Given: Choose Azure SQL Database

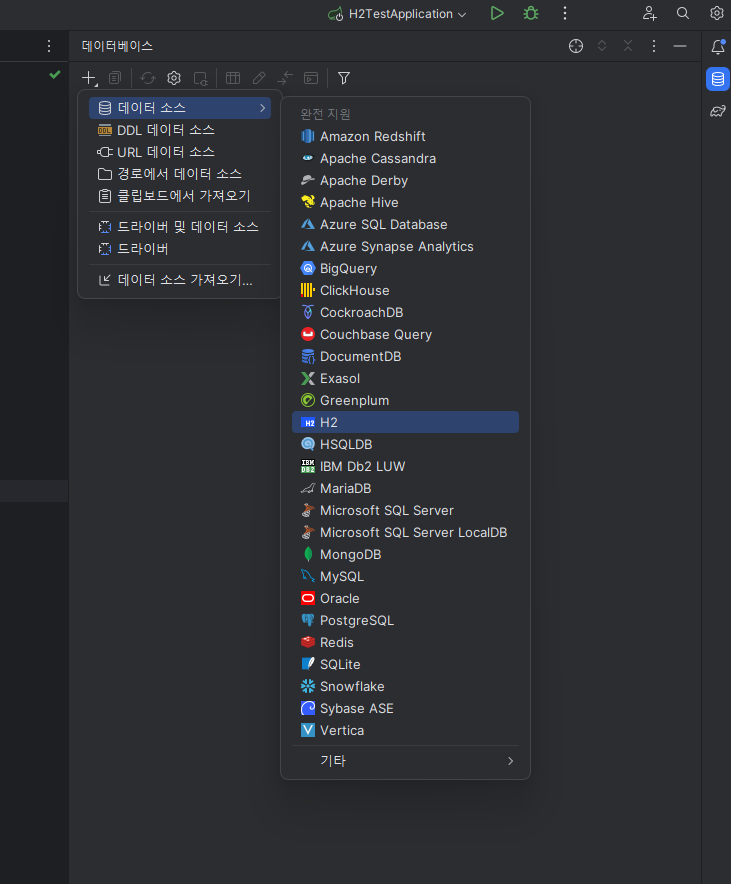Looking at the screenshot, I should pos(405,224).
